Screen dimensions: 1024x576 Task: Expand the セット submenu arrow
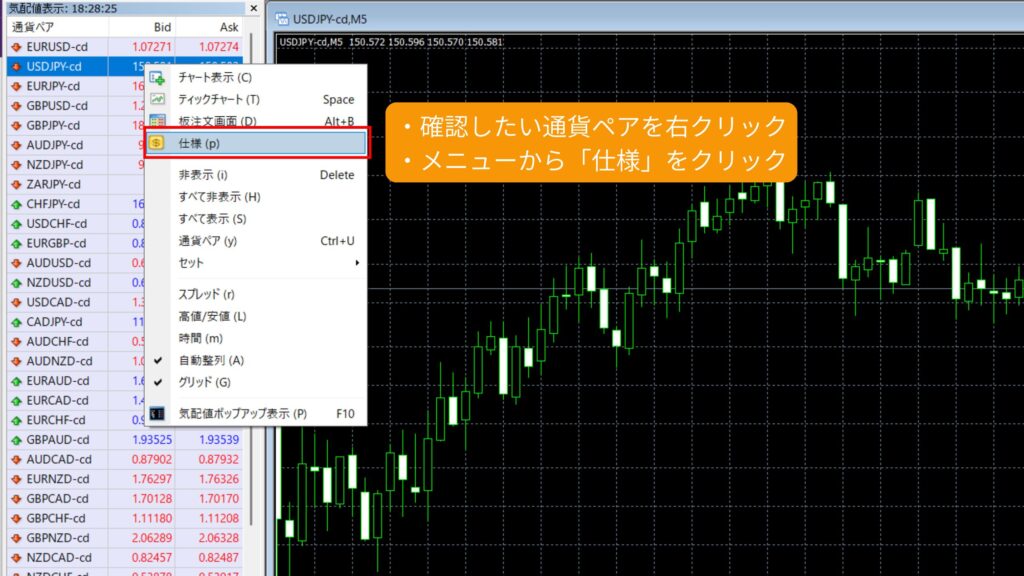(x=357, y=263)
